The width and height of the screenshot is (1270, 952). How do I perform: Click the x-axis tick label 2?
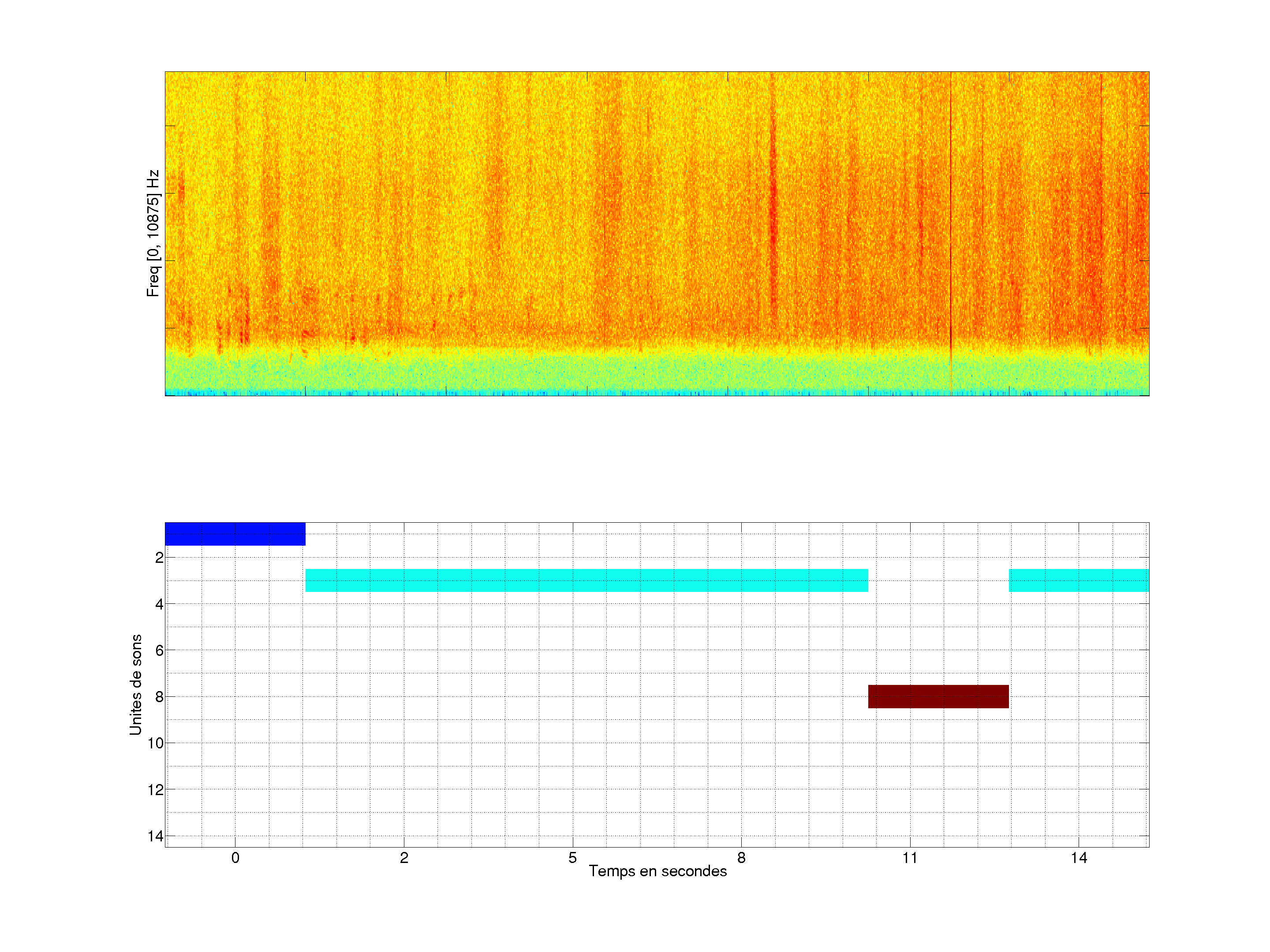[403, 858]
